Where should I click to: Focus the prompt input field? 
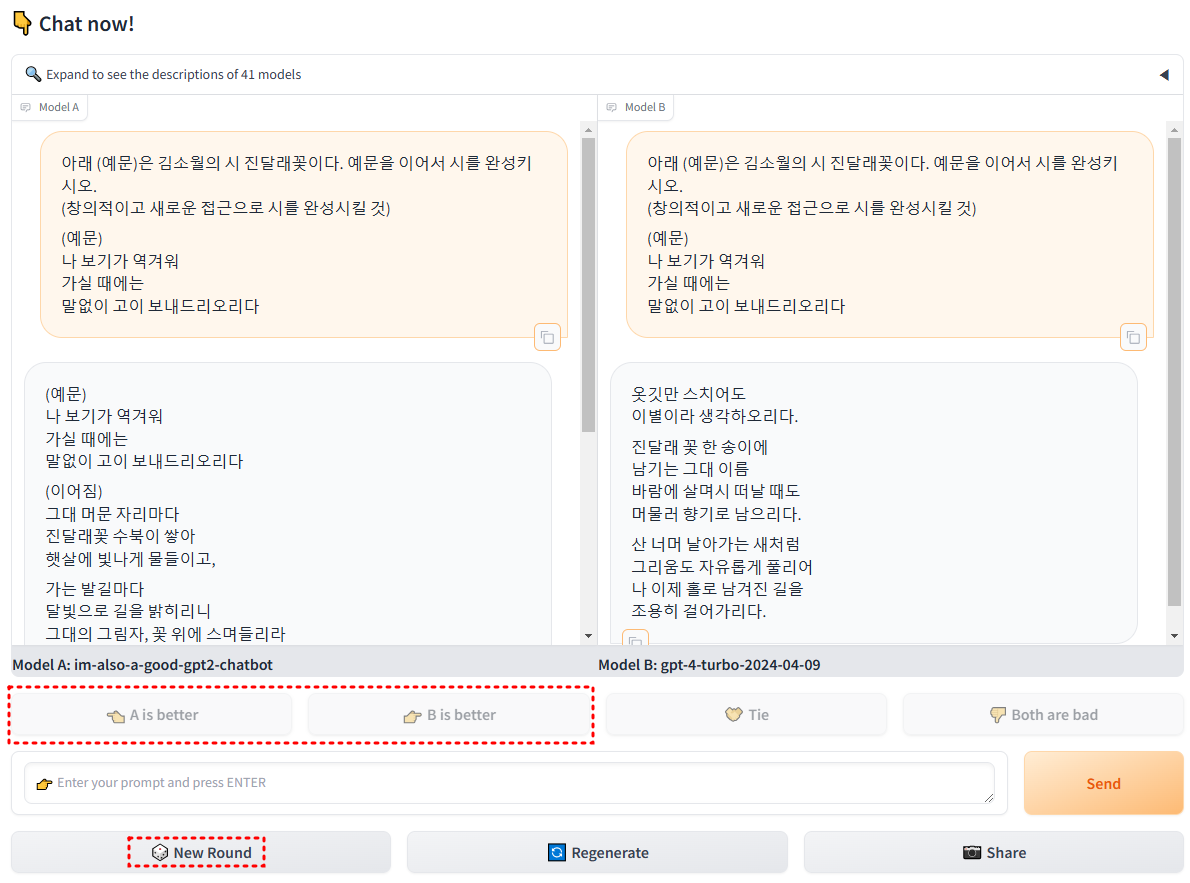coord(509,783)
